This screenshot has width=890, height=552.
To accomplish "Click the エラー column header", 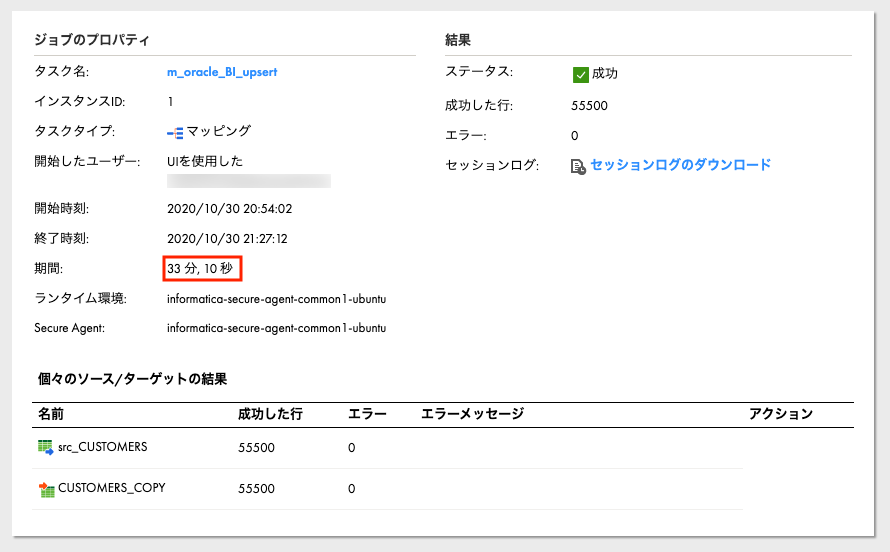I will point(367,414).
